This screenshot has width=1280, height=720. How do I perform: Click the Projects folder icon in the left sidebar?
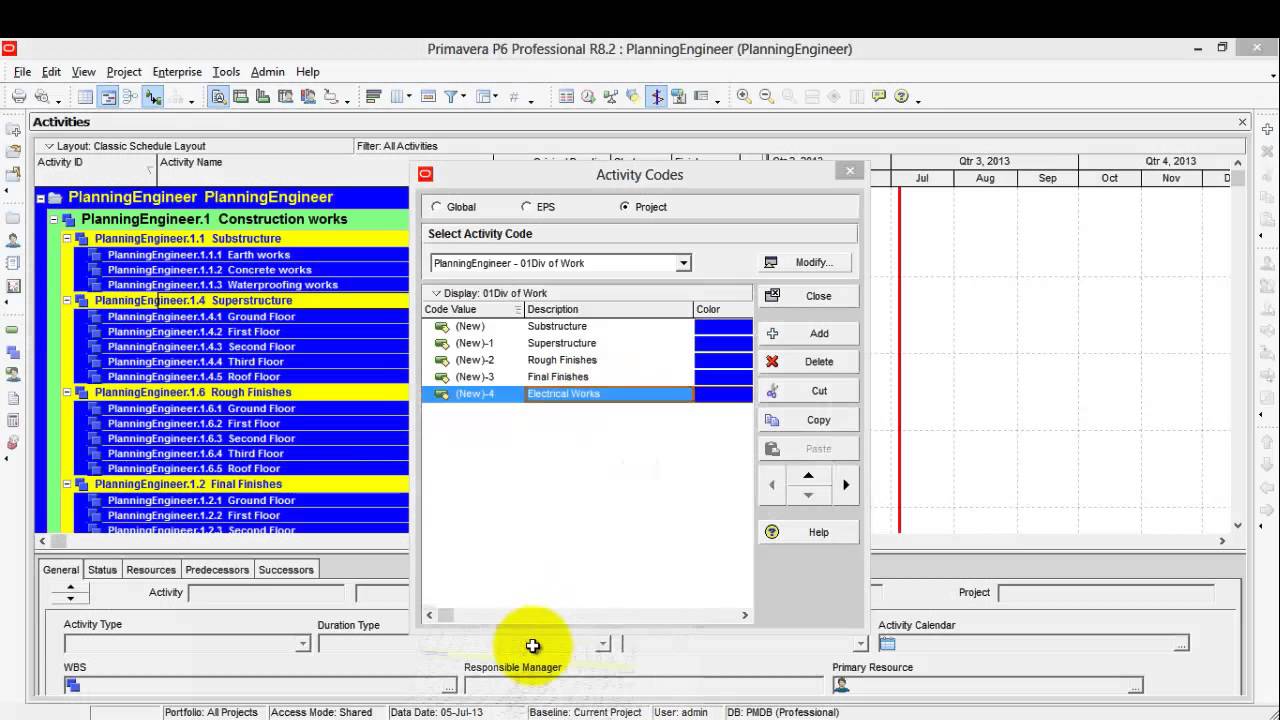pos(13,218)
